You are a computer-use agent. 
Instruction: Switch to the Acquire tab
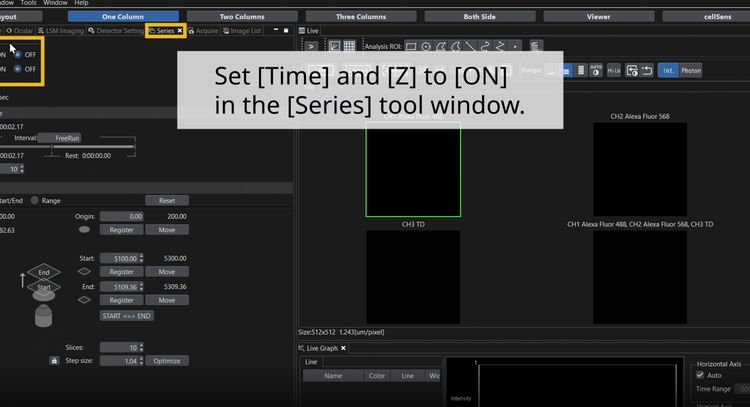pos(206,31)
